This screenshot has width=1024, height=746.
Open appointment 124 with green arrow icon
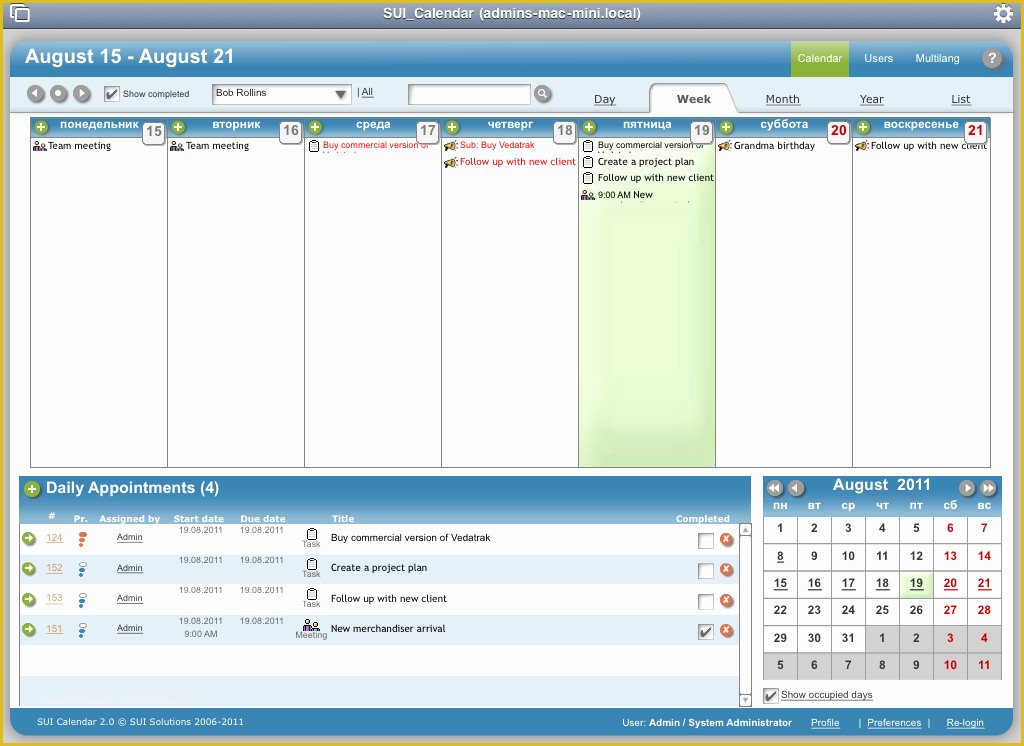(29, 537)
